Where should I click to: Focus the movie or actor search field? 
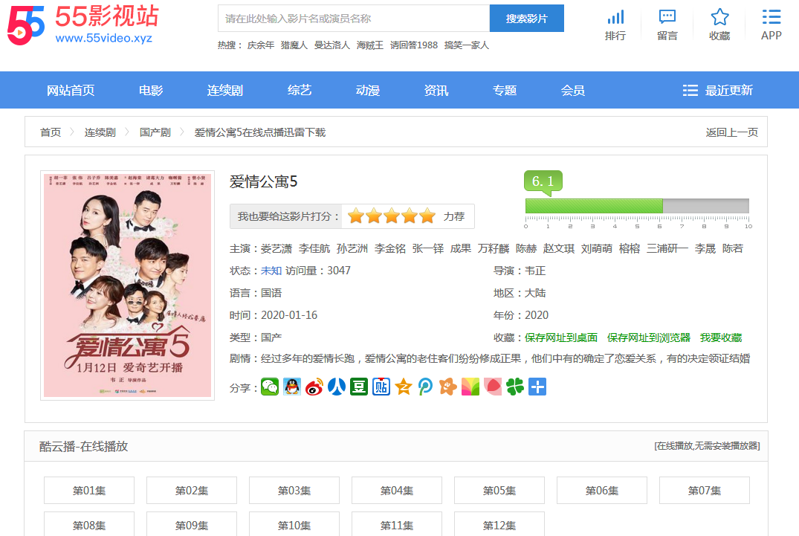click(354, 18)
